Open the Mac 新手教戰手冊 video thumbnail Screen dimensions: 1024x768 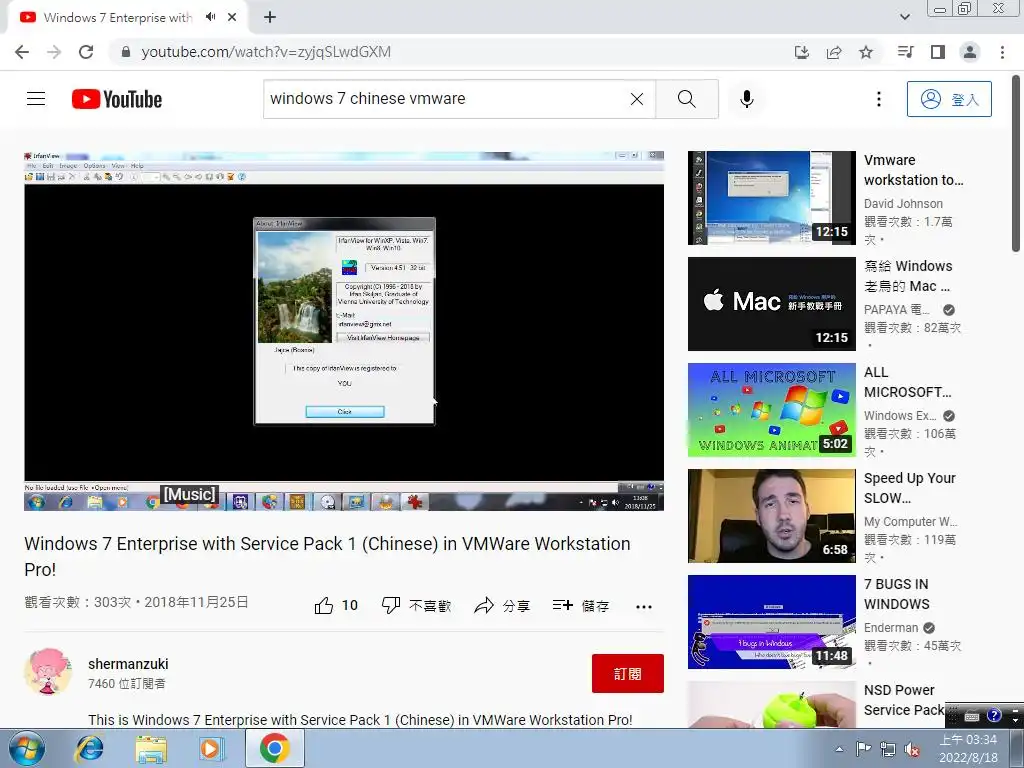772,304
